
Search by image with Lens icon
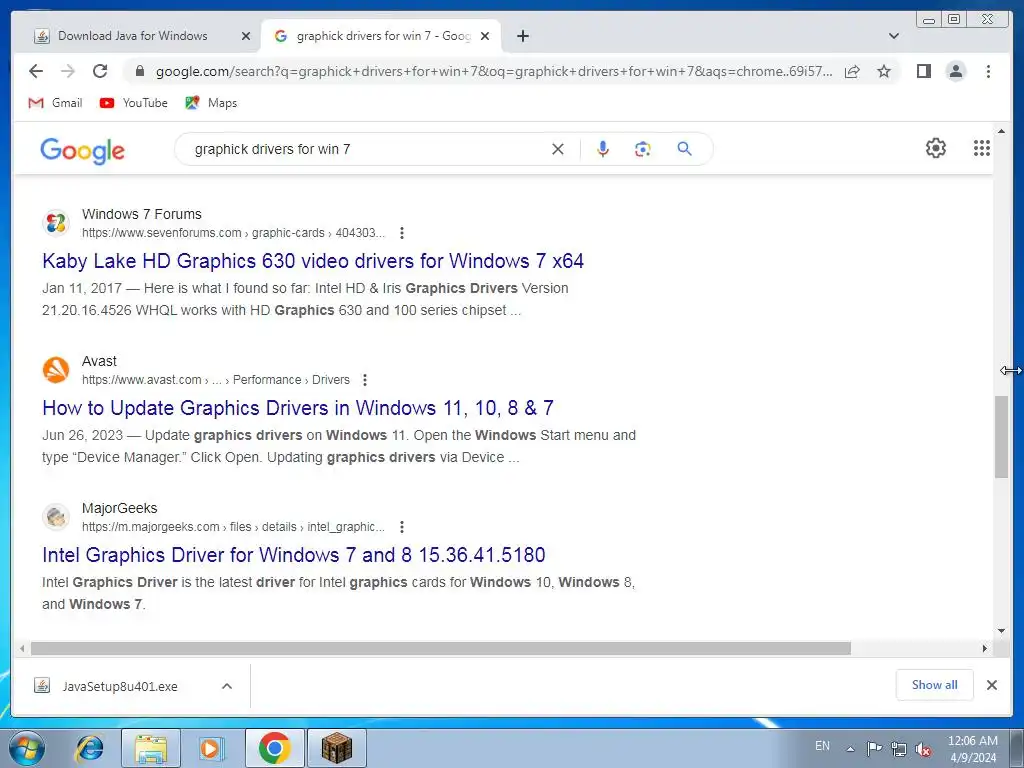[x=643, y=149]
